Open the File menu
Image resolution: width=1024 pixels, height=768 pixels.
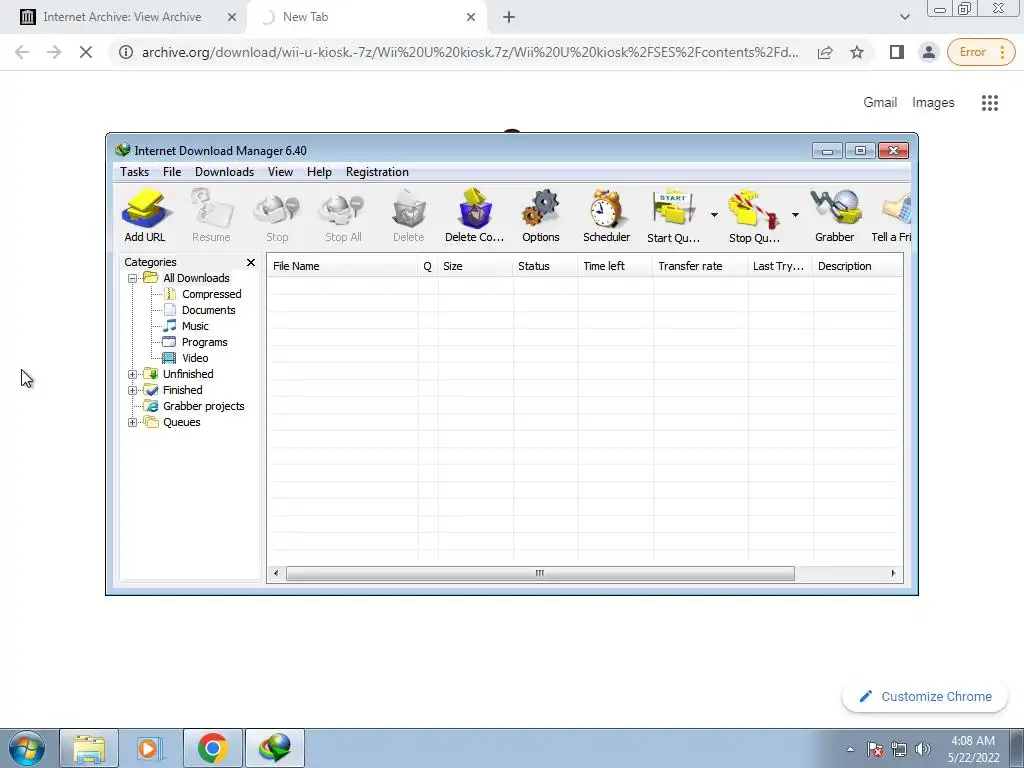pos(172,172)
